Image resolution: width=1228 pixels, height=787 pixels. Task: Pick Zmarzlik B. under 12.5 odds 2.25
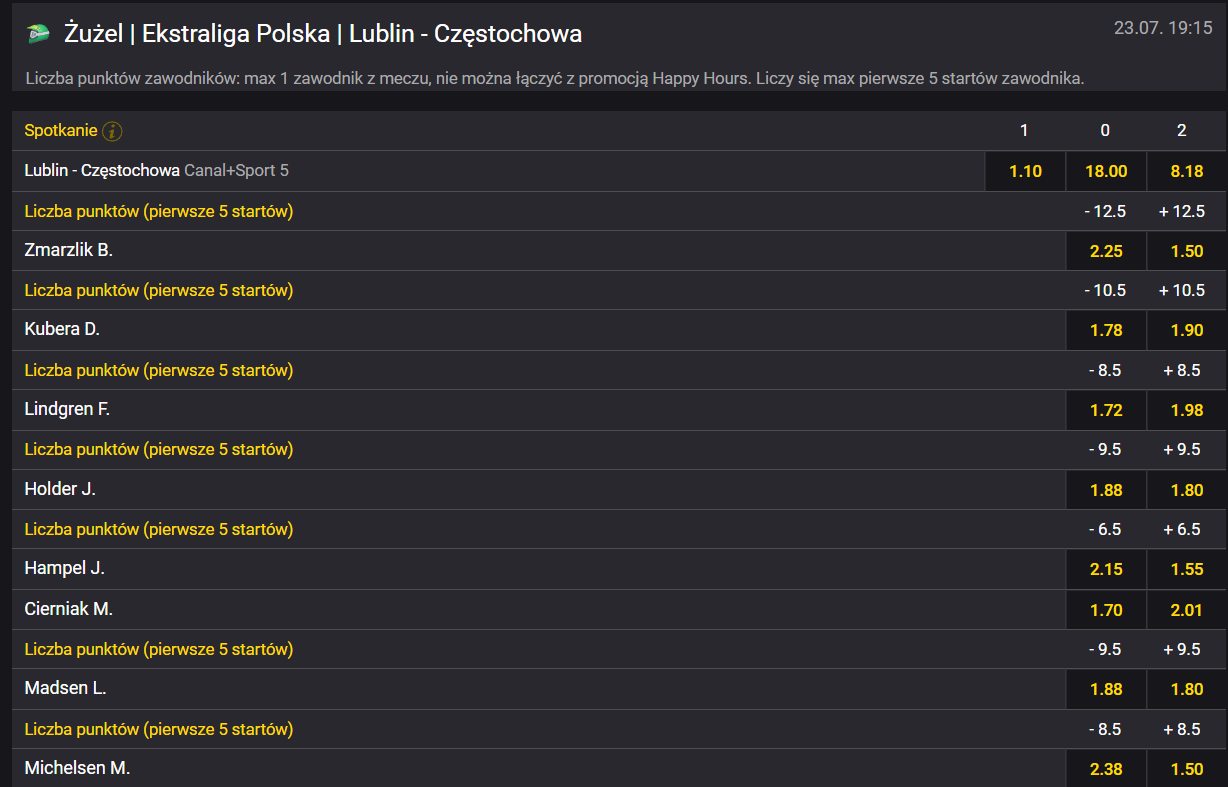(x=1106, y=251)
